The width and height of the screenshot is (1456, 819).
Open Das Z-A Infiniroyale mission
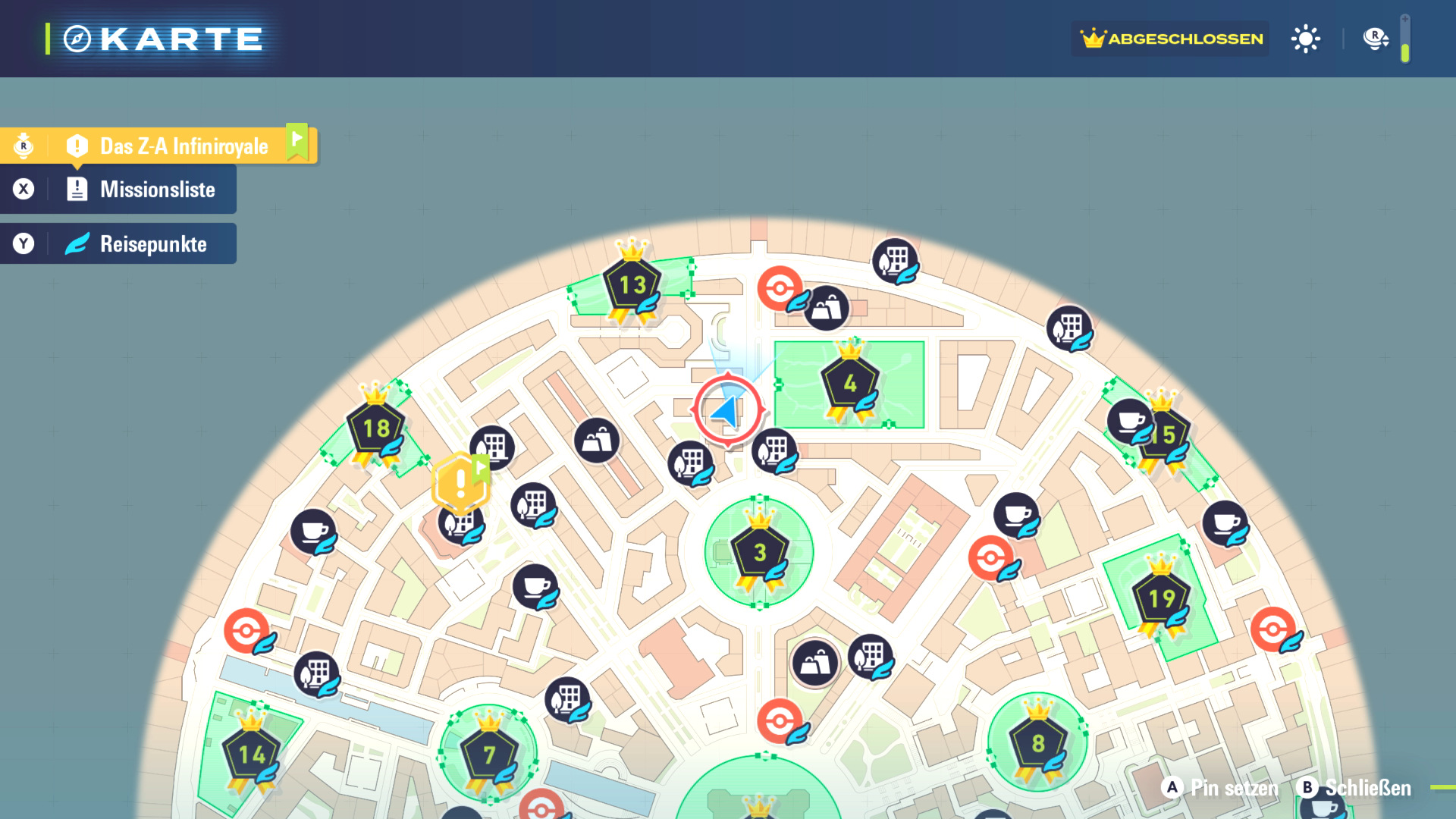183,146
